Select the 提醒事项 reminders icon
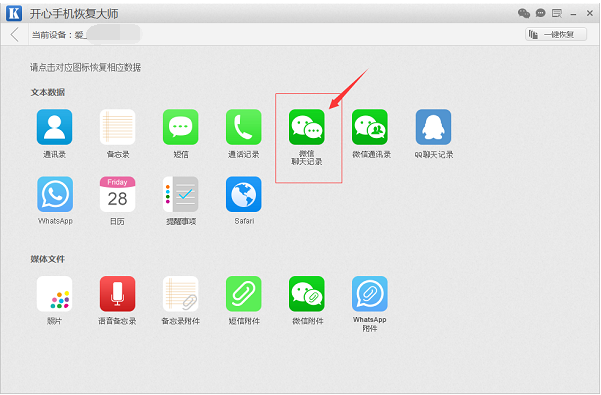601x395 pixels. (x=181, y=194)
